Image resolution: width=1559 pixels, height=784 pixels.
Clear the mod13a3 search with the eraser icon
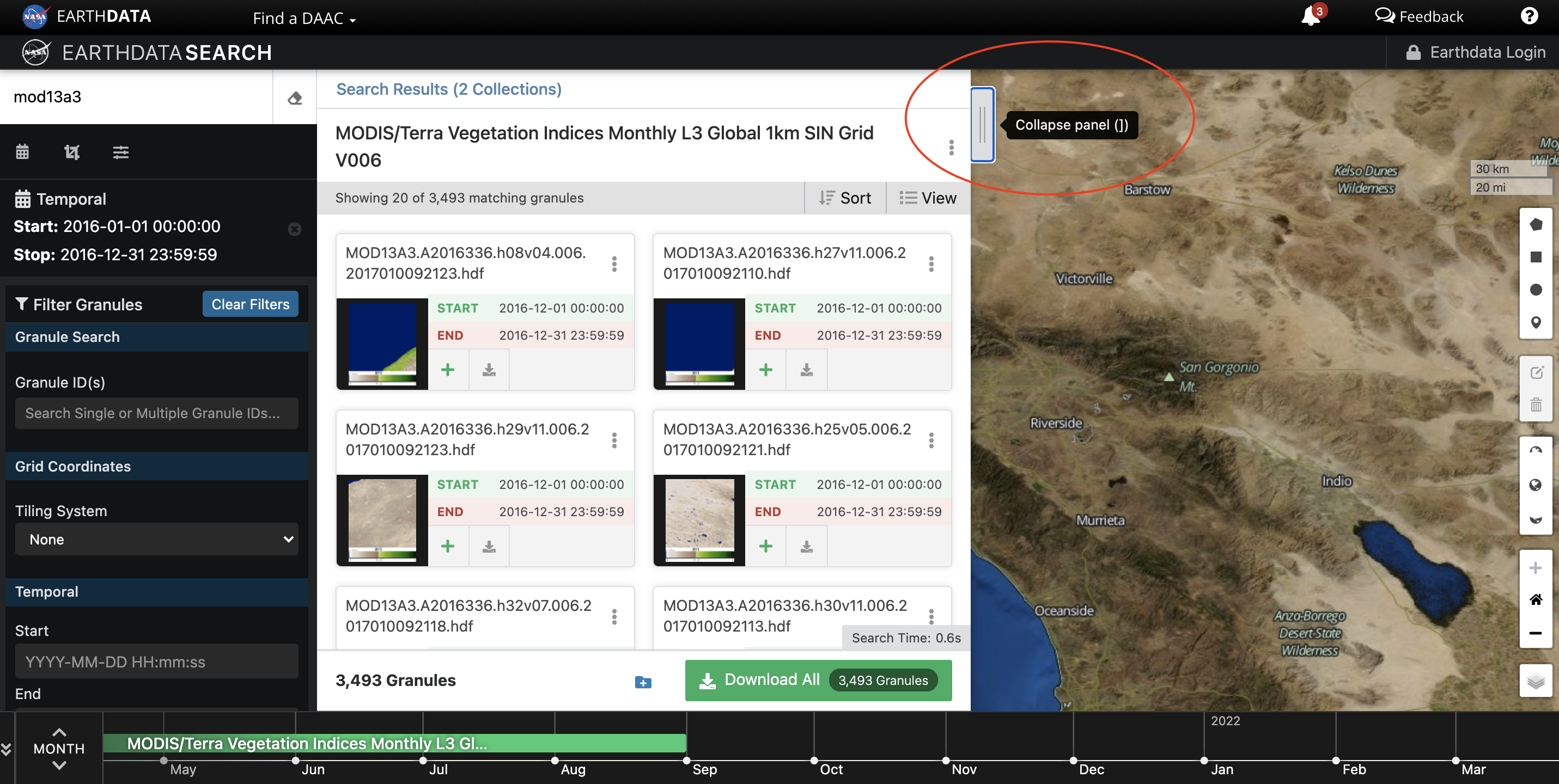click(x=295, y=97)
